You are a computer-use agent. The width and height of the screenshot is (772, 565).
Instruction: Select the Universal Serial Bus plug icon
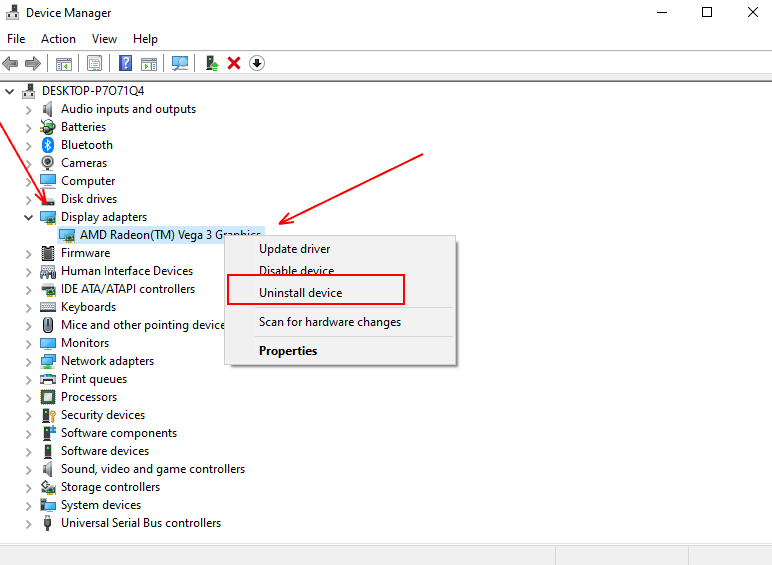pos(48,523)
